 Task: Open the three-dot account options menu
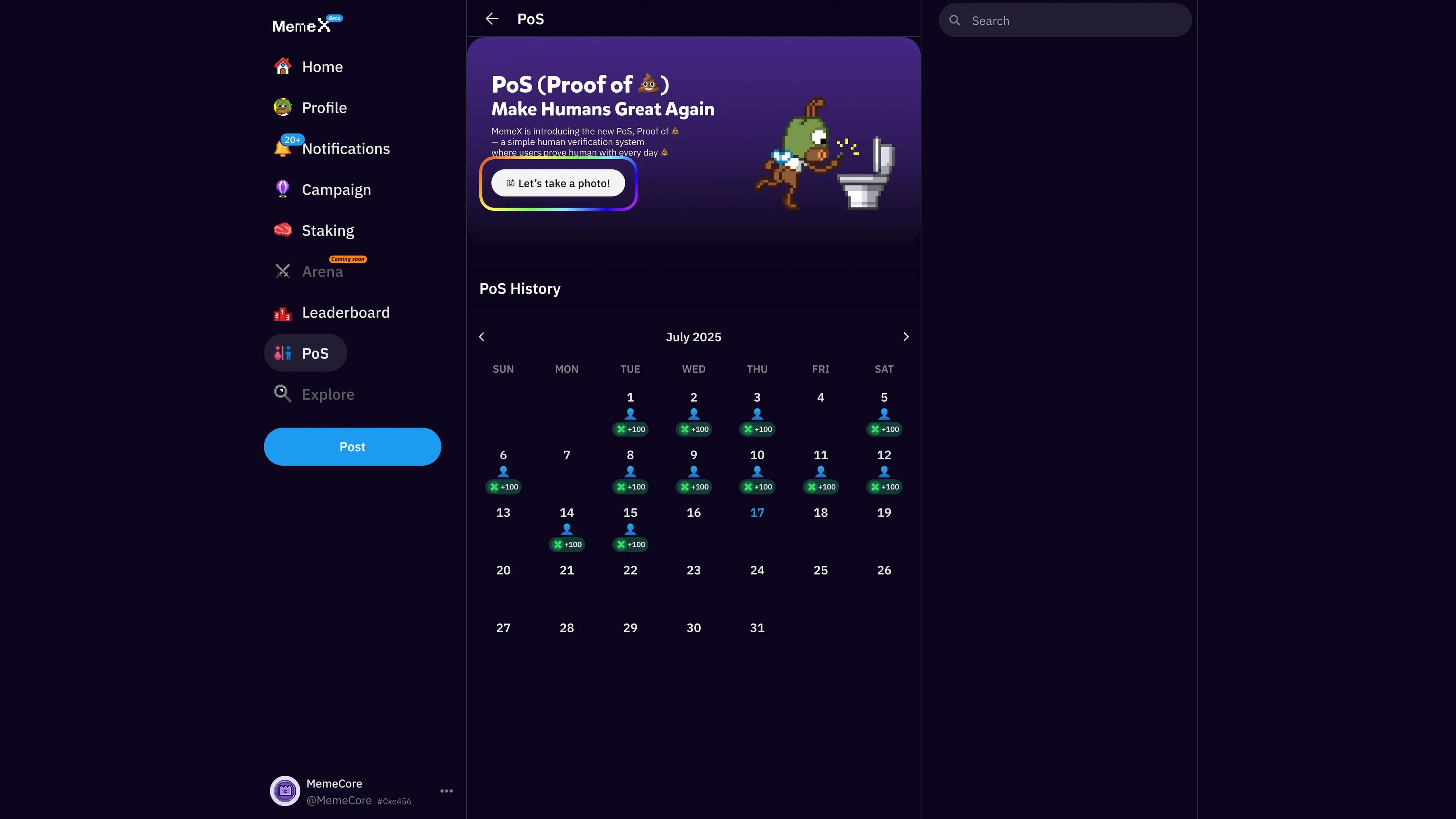447,791
